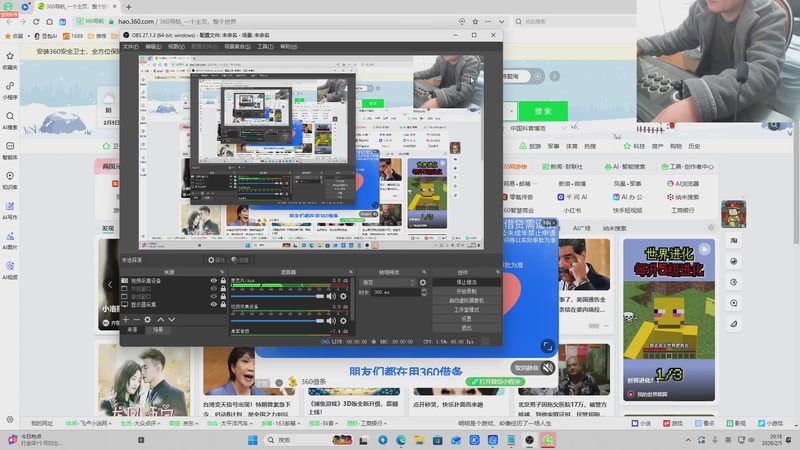The width and height of the screenshot is (800, 450).
Task: Open the OBS 帮助(H) menu
Action: [x=288, y=46]
